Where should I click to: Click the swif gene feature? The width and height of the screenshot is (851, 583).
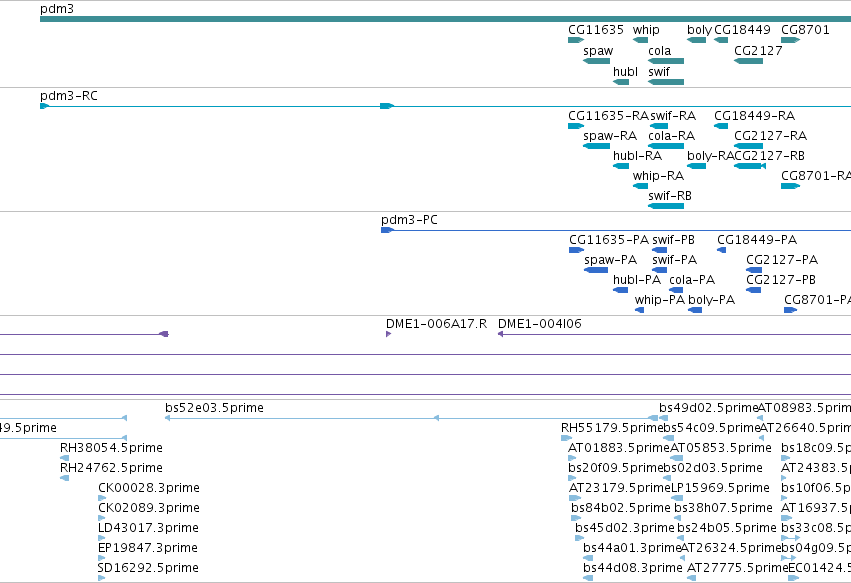pyautogui.click(x=666, y=82)
